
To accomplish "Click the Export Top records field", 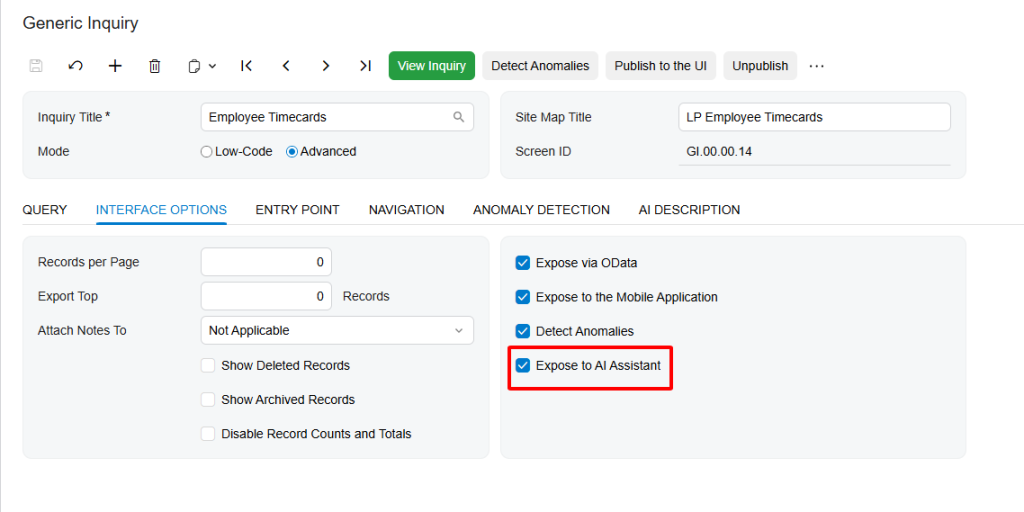I will coord(266,296).
